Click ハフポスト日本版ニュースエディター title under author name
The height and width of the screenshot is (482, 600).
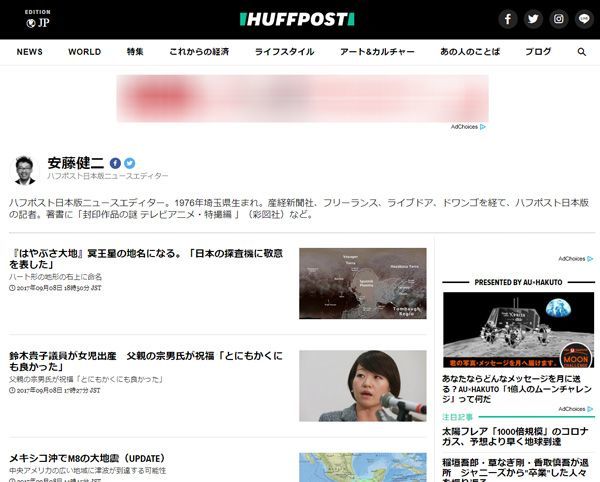tap(108, 176)
